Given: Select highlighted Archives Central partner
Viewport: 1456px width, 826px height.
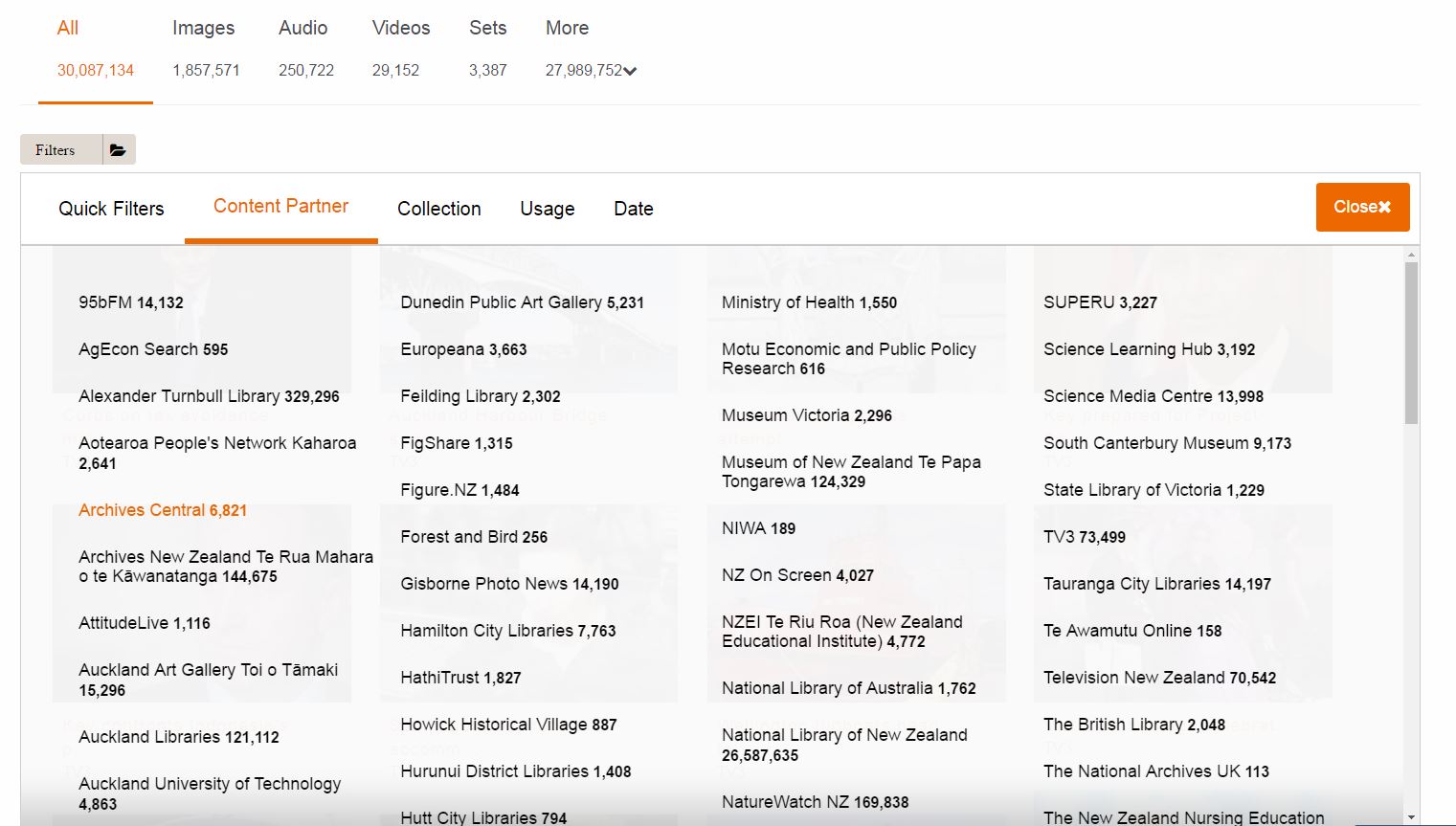Looking at the screenshot, I should 163,510.
